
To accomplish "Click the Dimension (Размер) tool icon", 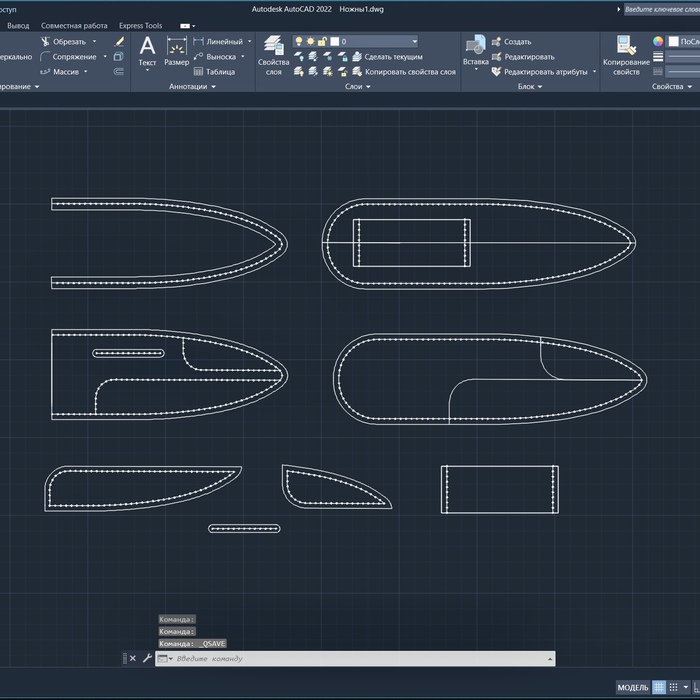I will click(x=176, y=51).
